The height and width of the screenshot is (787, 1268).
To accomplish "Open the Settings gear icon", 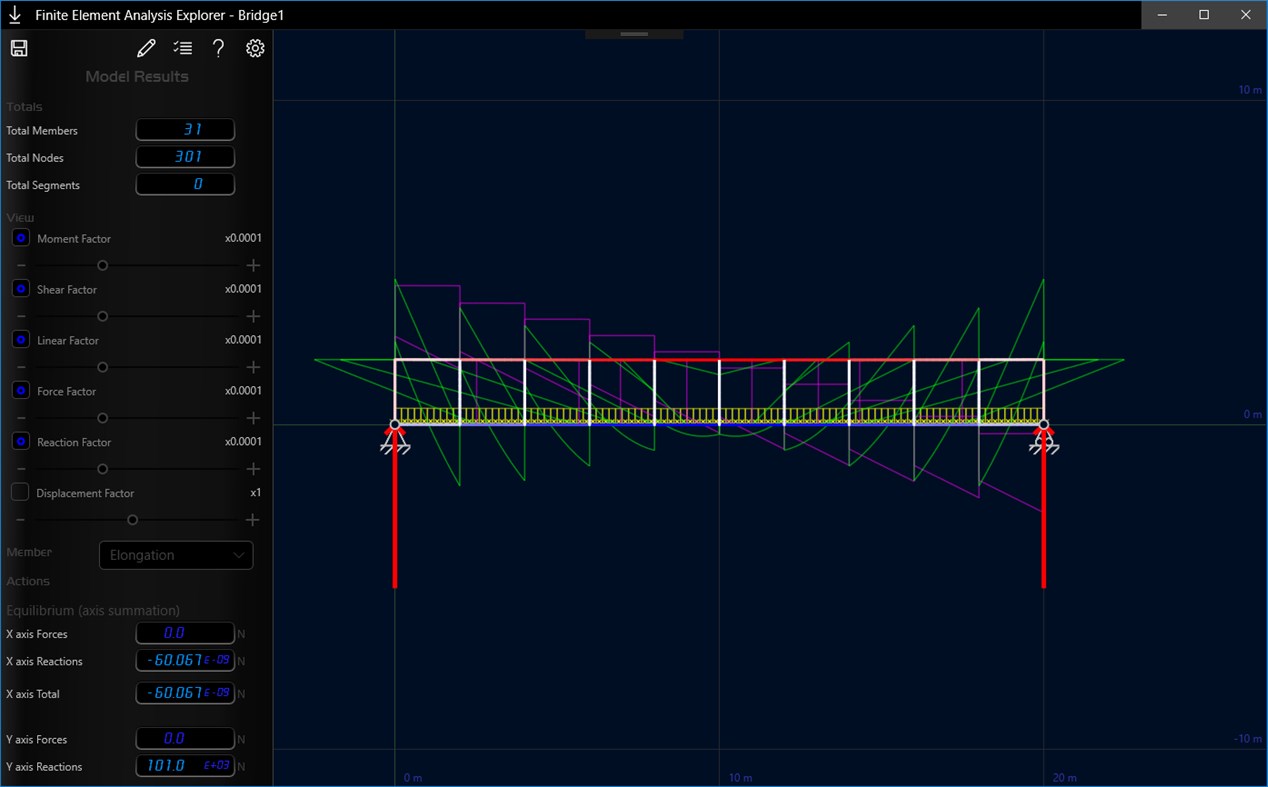I will 255,47.
